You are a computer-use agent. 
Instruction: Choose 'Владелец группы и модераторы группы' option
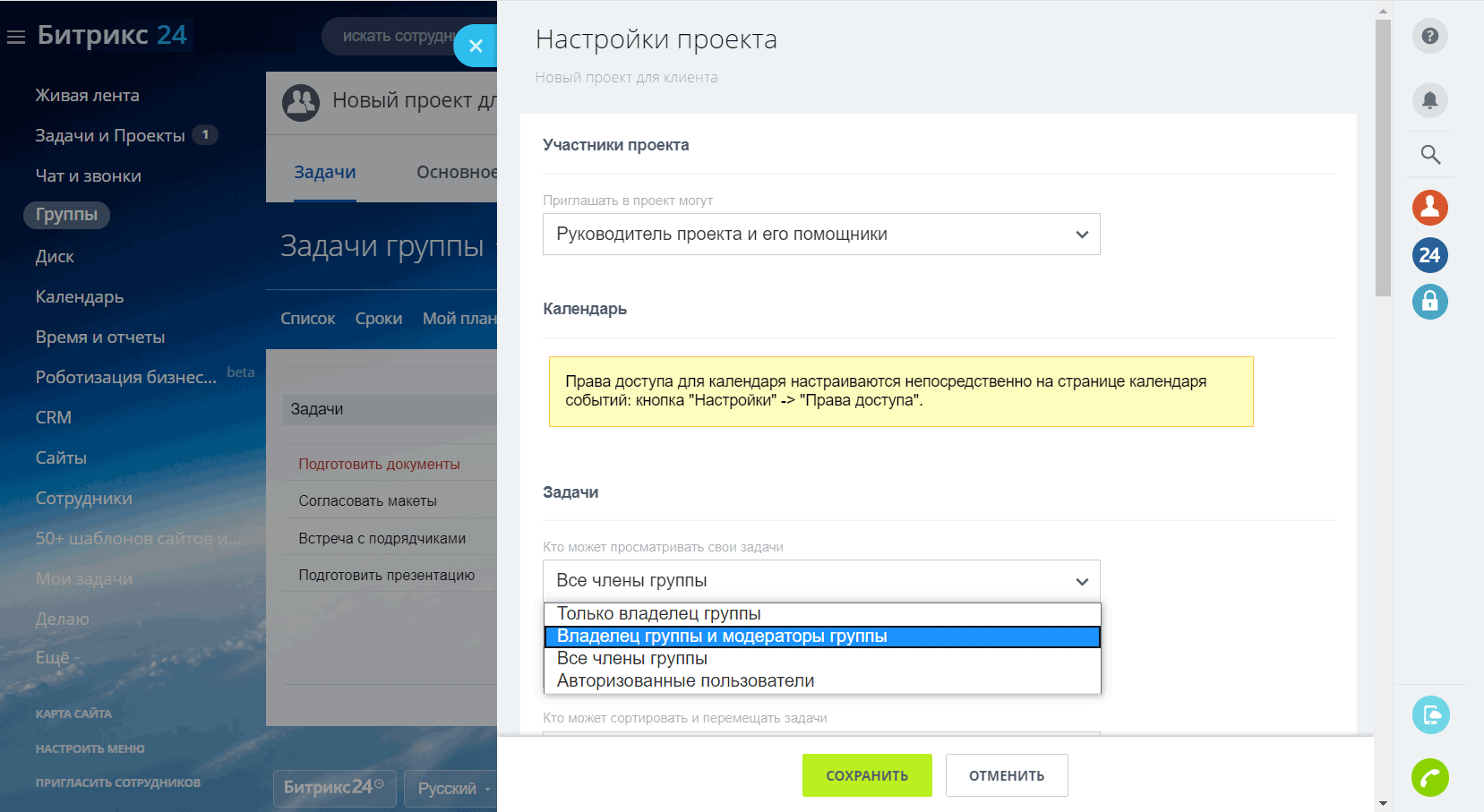point(722,637)
